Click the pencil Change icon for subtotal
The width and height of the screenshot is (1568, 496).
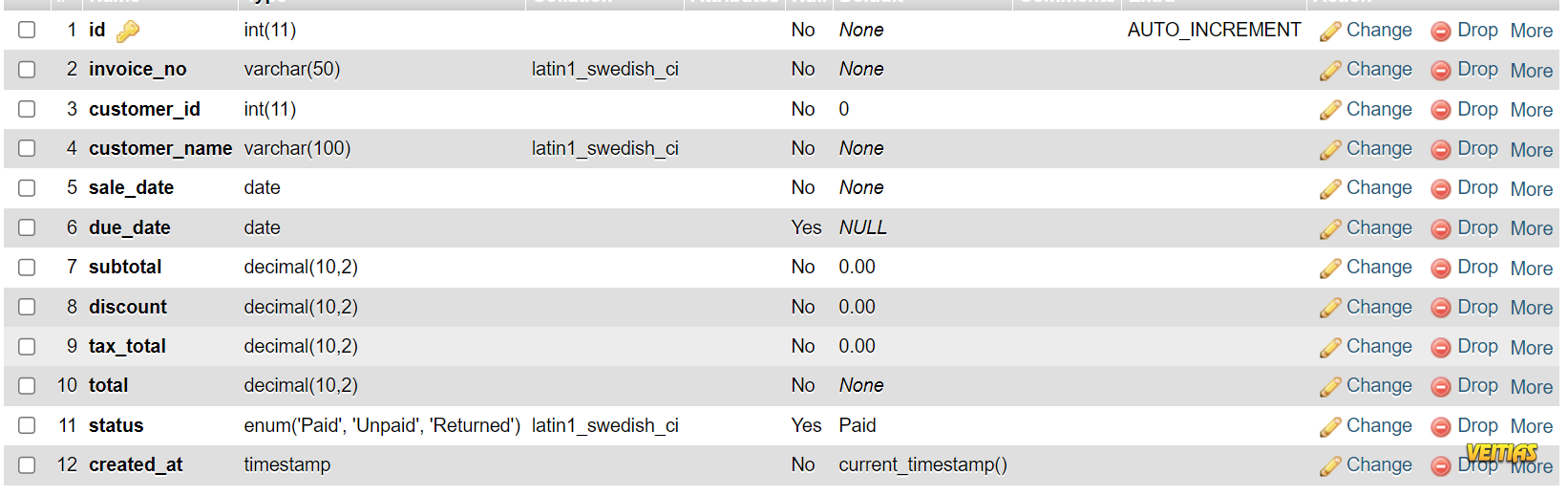(1330, 269)
